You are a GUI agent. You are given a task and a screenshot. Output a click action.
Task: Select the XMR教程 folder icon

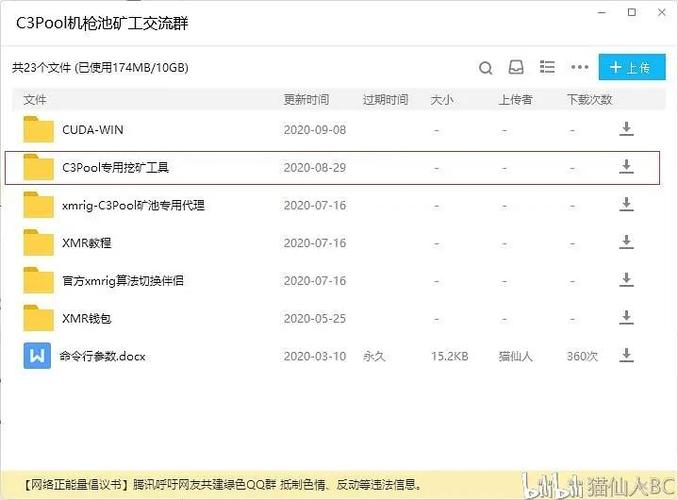pyautogui.click(x=38, y=243)
